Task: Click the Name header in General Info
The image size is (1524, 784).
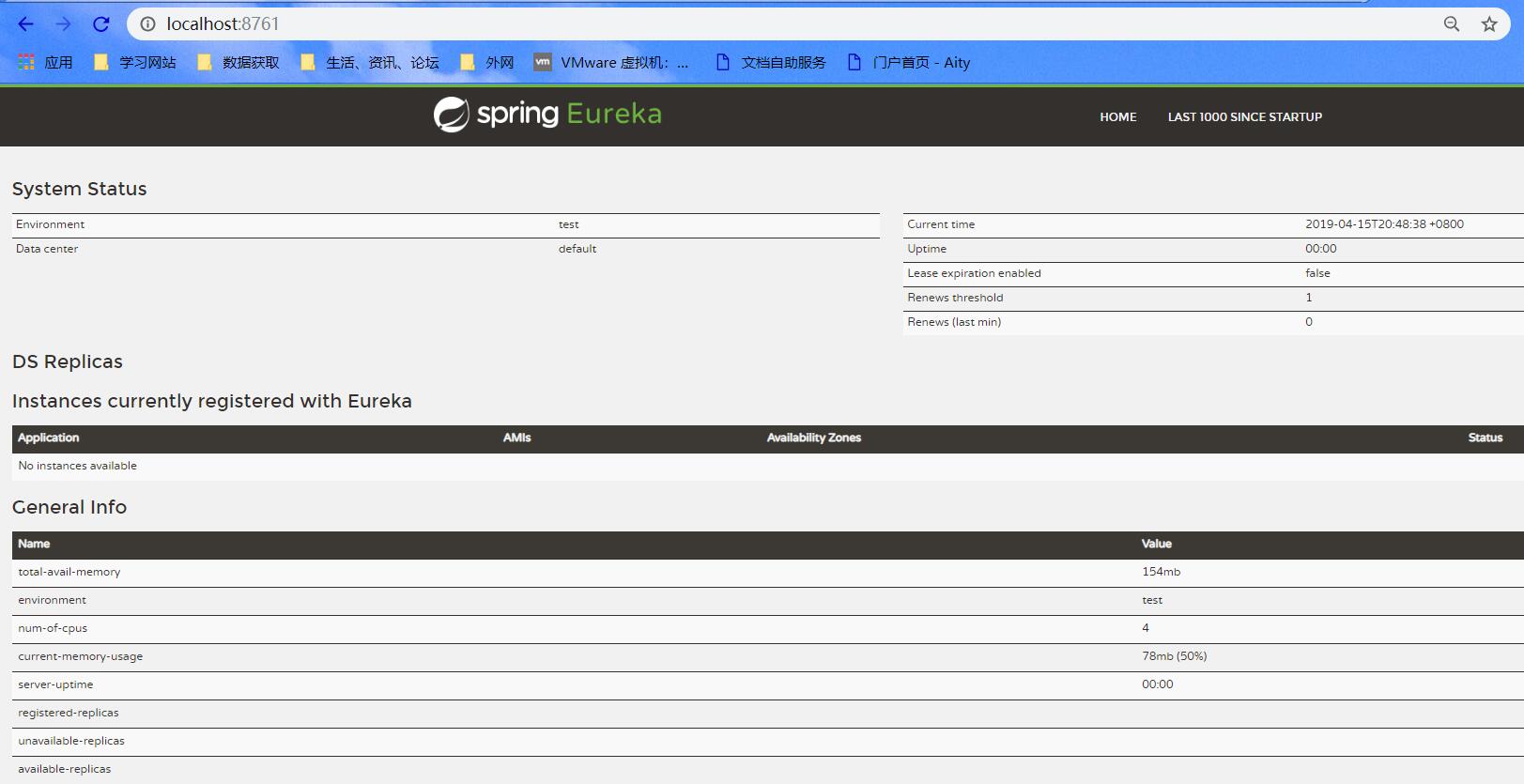Action: [34, 544]
